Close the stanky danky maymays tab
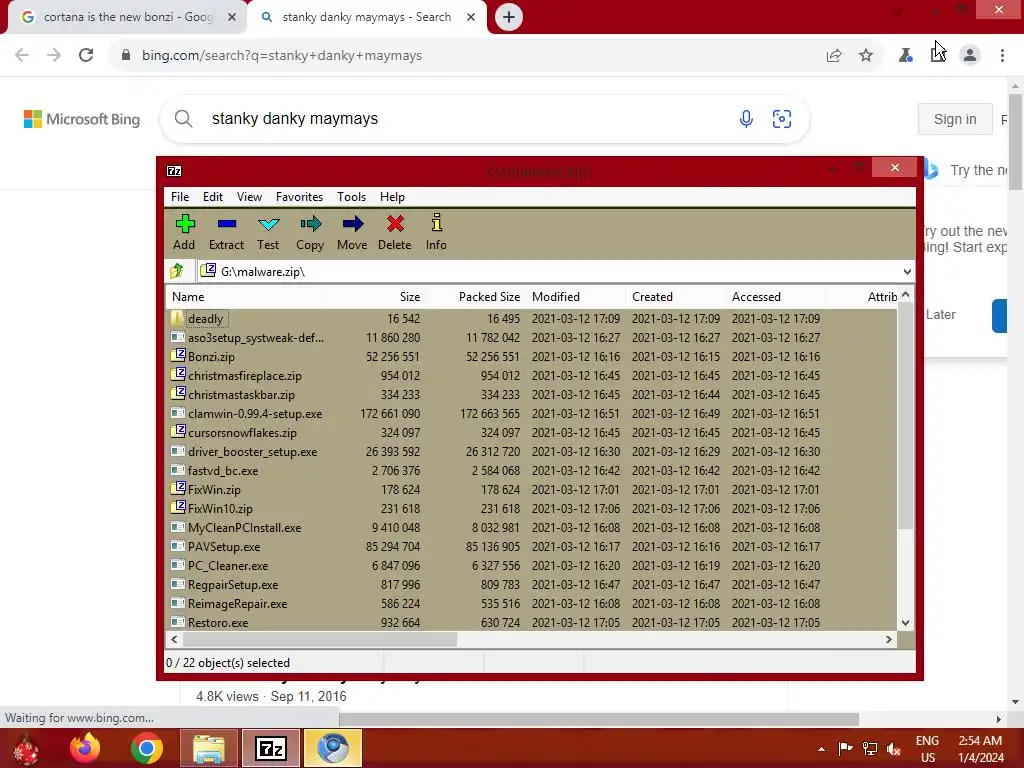Screen dimensions: 1024x768 coord(471,17)
